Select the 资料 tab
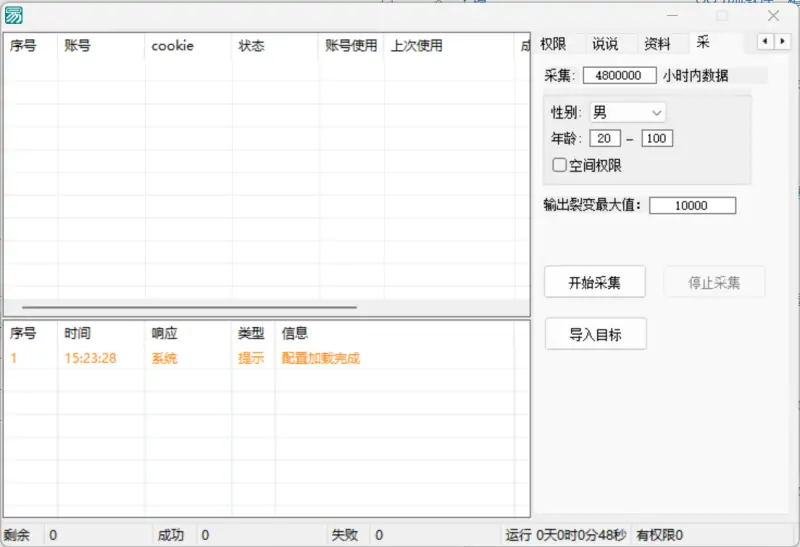This screenshot has width=800, height=547. click(657, 44)
